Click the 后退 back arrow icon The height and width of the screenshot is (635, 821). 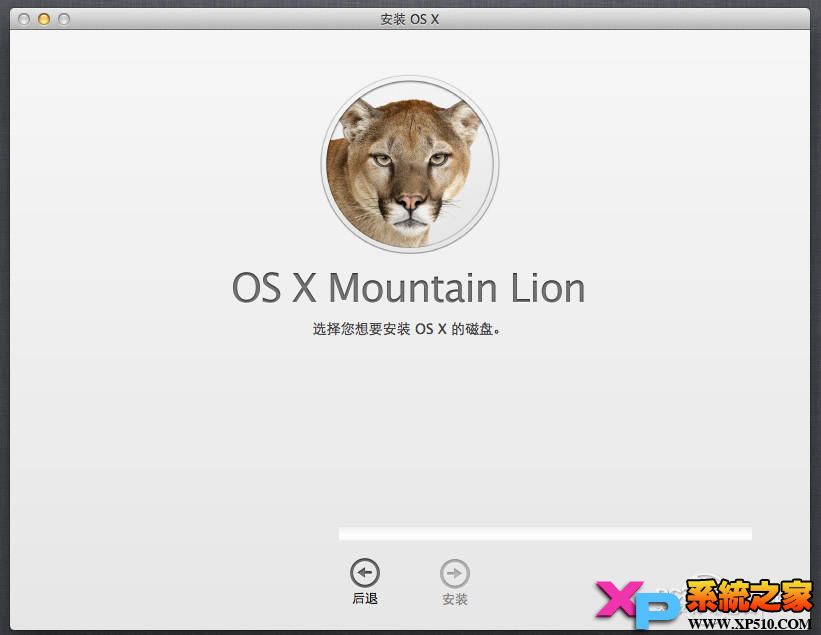click(x=365, y=573)
